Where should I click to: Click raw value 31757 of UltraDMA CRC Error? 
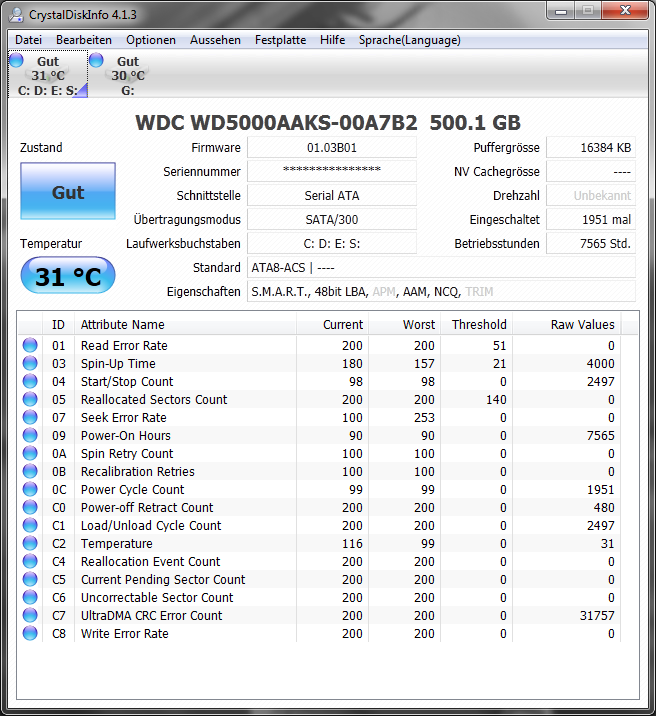click(x=597, y=616)
